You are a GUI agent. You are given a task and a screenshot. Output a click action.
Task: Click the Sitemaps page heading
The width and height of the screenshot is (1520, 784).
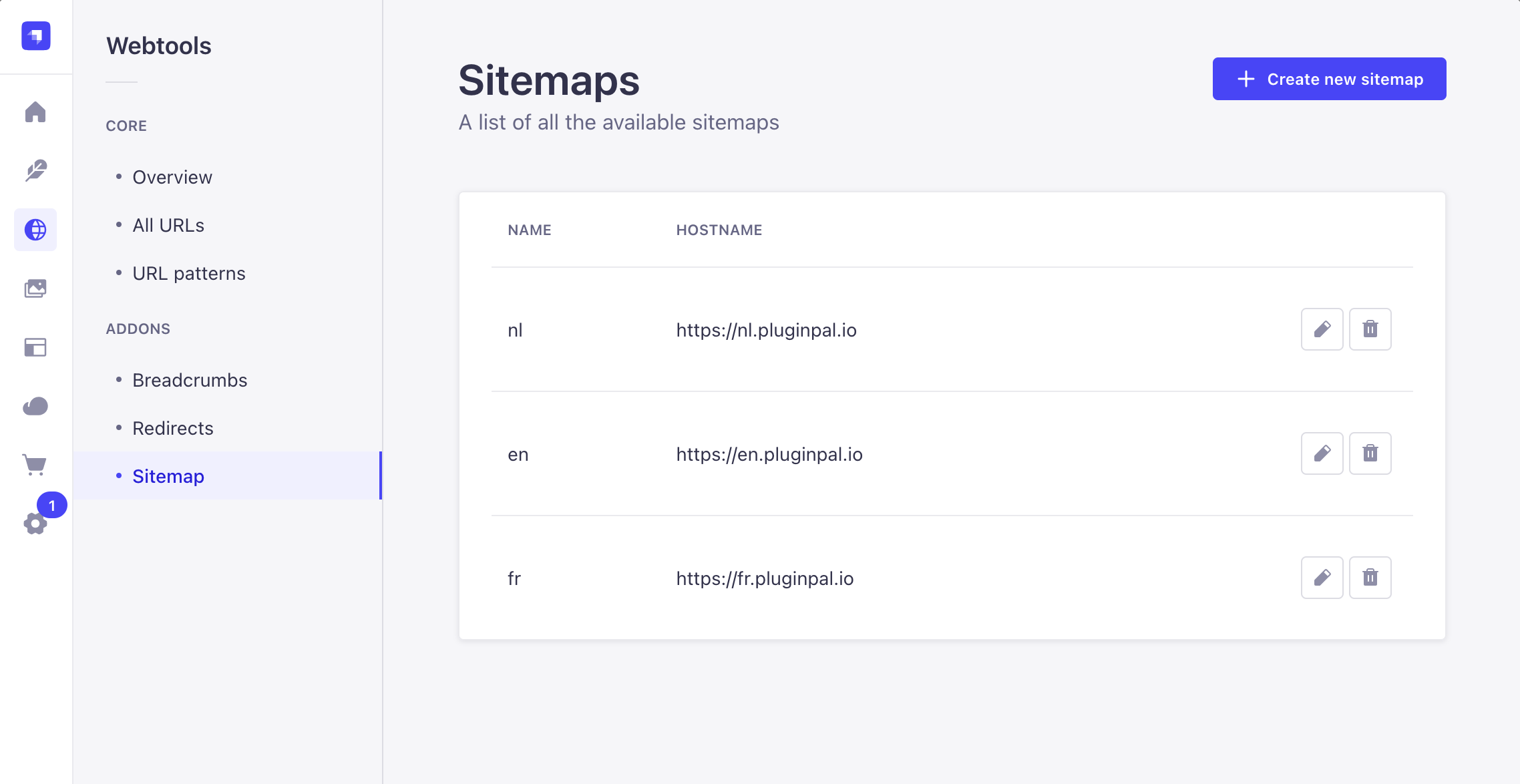[549, 80]
